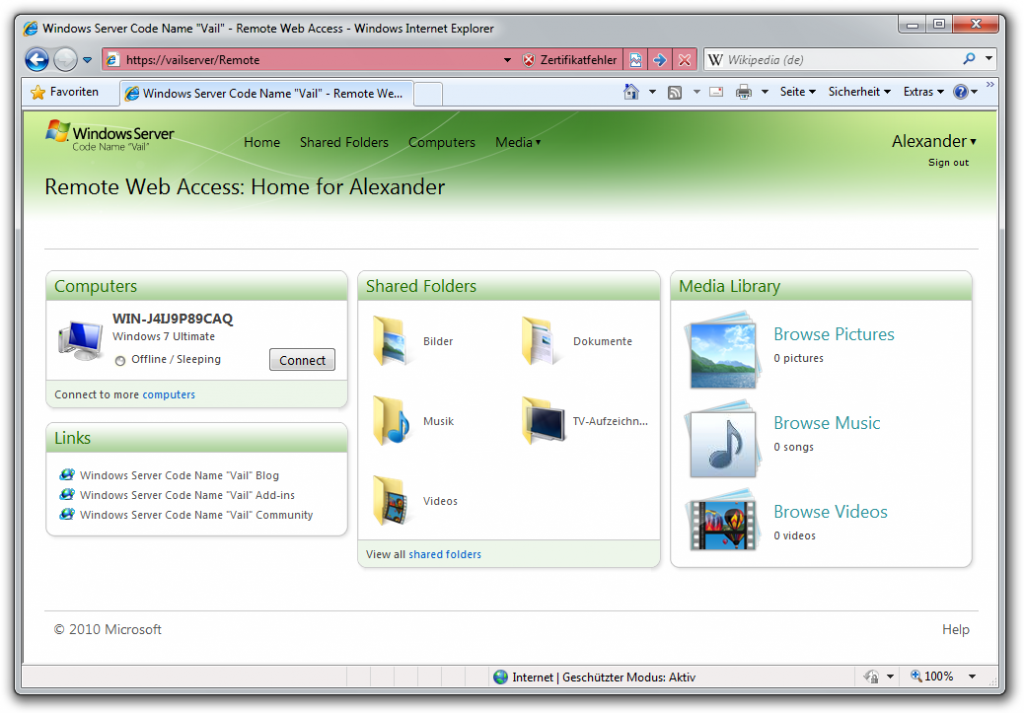Viewport: 1024px width, 713px height.
Task: Click the Browse Music link
Action: 827,423
